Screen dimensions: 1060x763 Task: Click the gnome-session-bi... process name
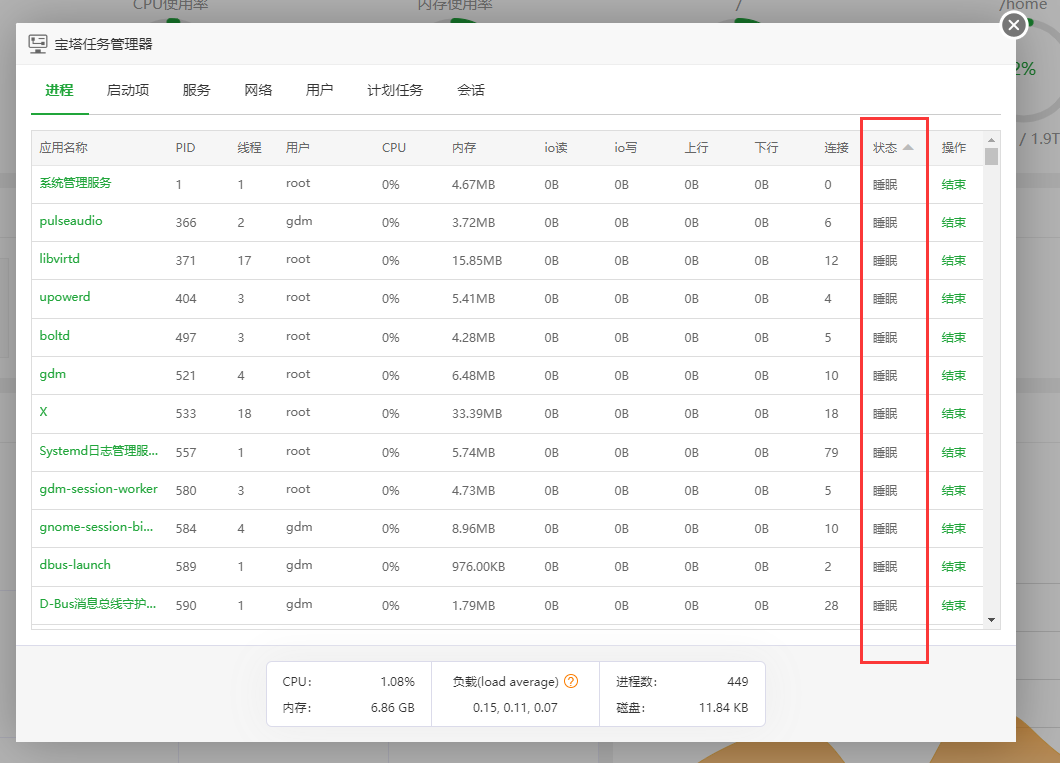pos(96,527)
